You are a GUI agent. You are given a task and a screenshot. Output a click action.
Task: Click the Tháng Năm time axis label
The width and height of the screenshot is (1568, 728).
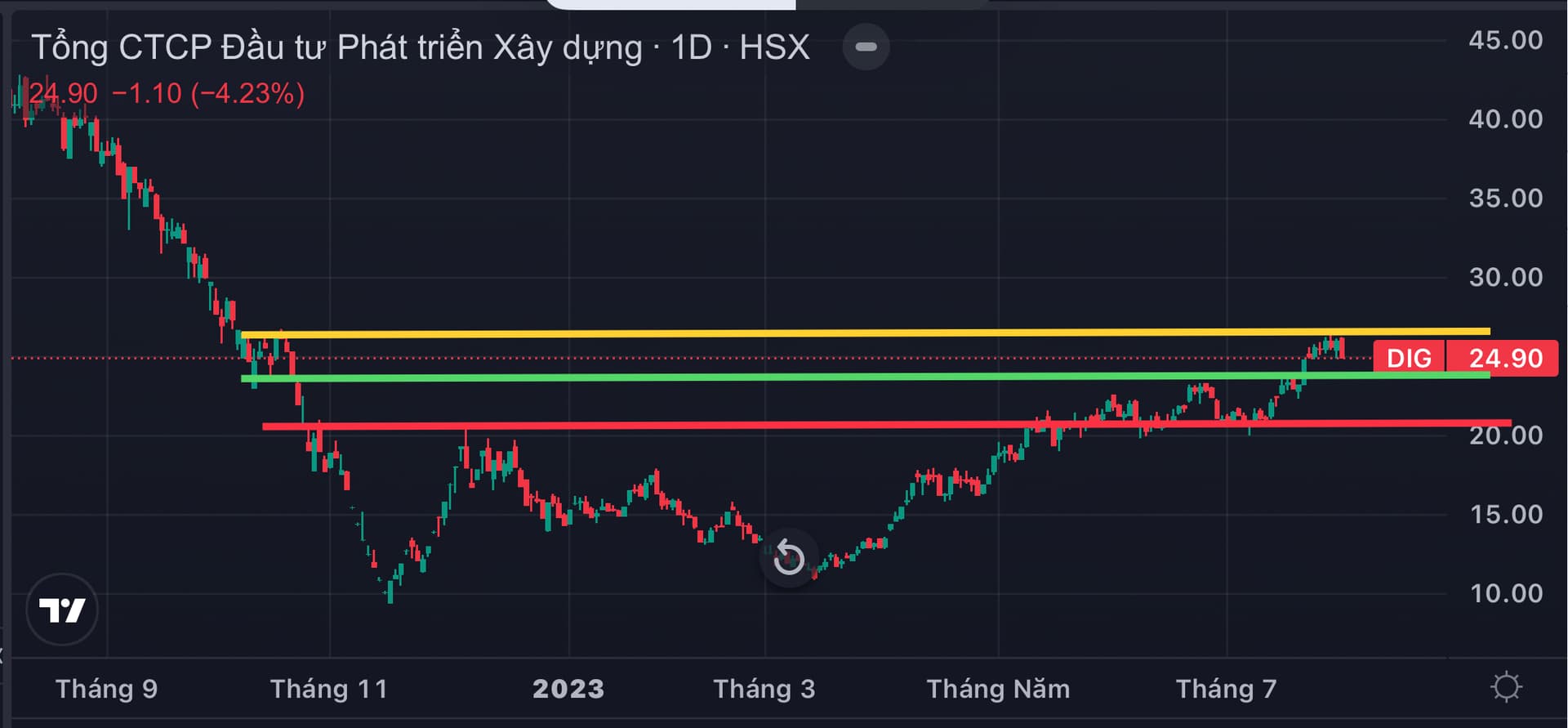[998, 689]
